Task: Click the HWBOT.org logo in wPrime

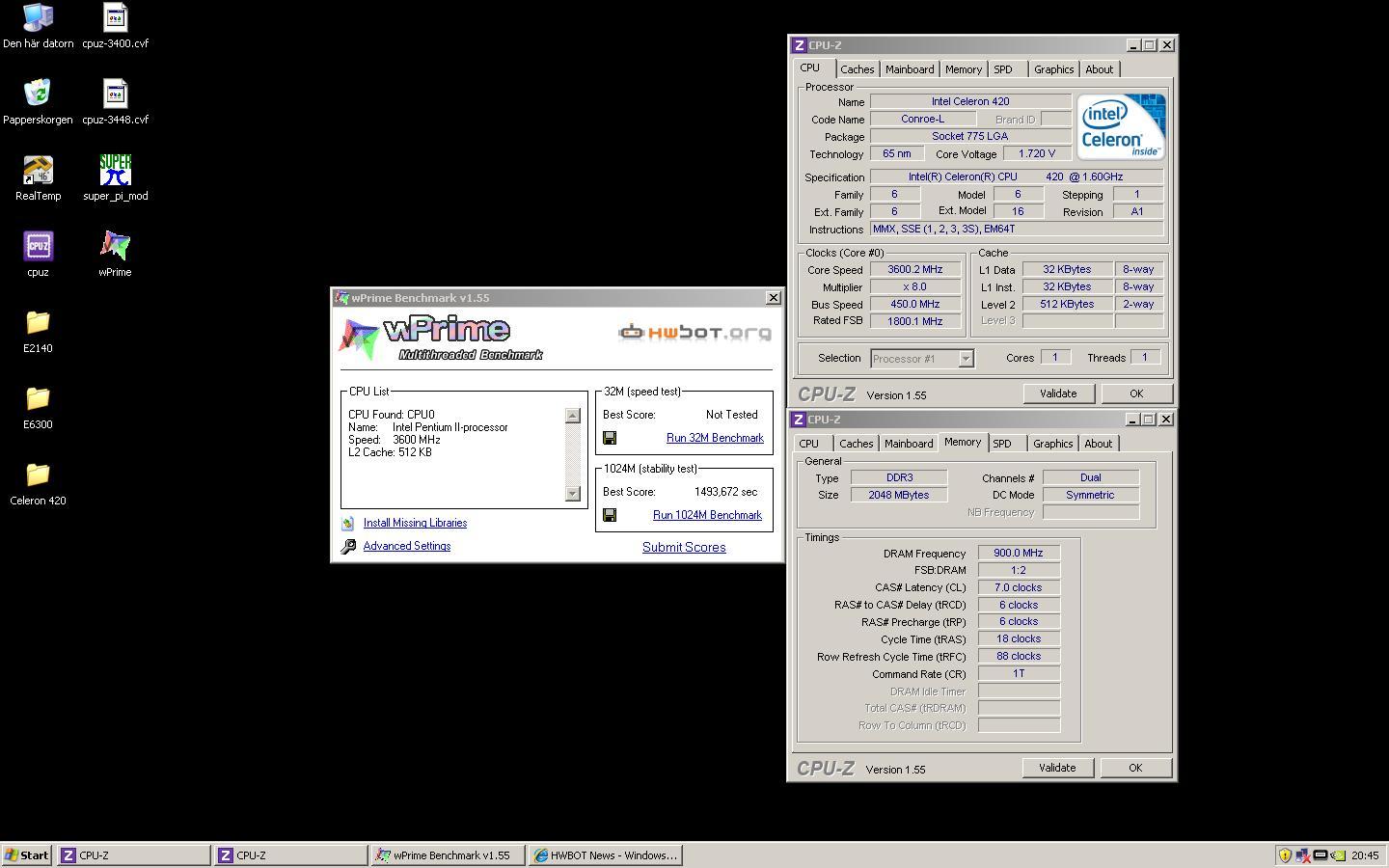Action: coord(694,333)
